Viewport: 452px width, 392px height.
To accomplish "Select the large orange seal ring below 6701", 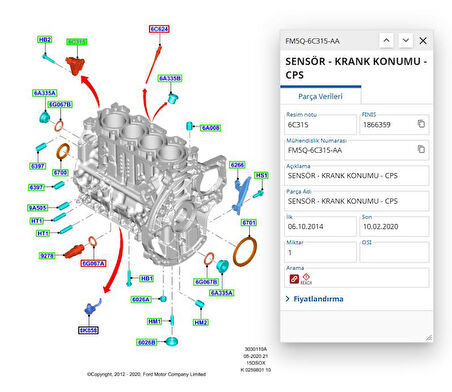I will pos(245,252).
